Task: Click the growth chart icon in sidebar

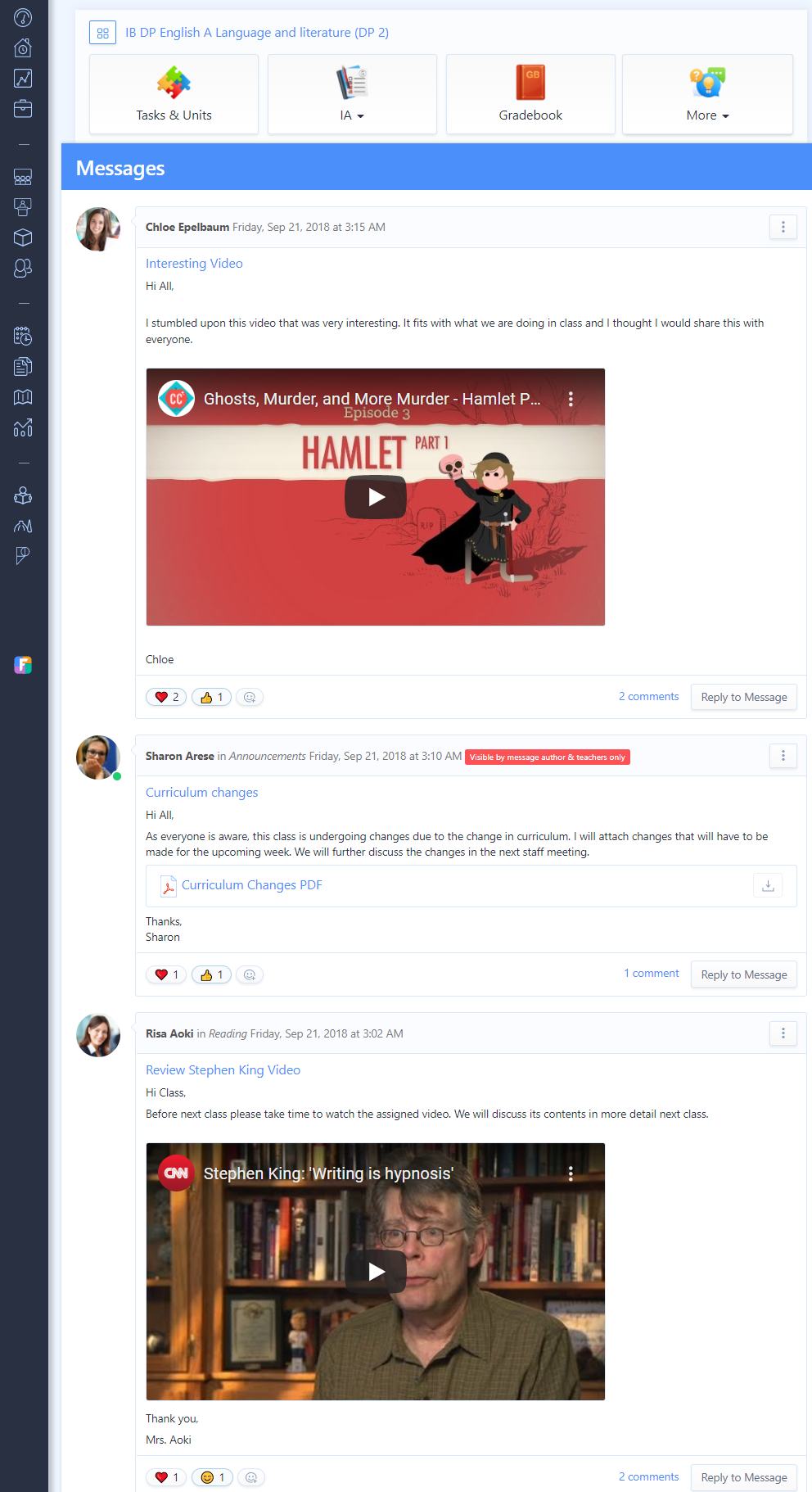Action: 23,427
